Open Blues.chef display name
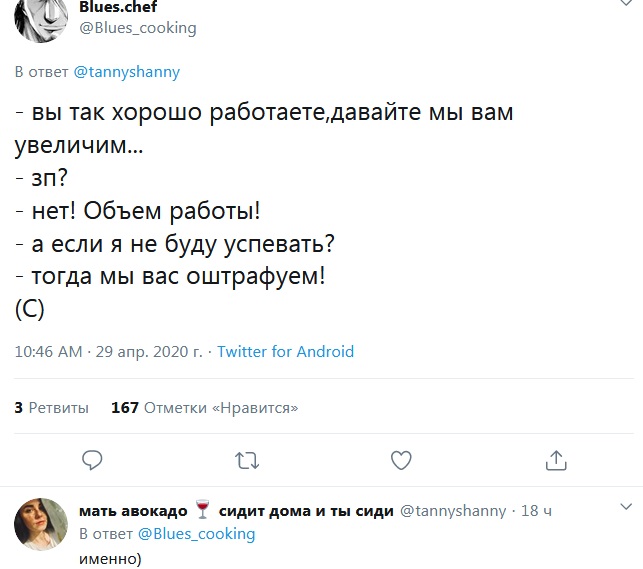The height and width of the screenshot is (569, 643). click(x=118, y=7)
